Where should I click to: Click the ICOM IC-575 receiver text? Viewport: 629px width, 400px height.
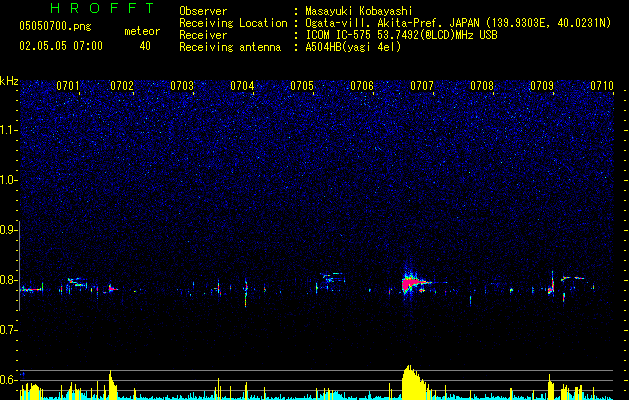click(401, 35)
